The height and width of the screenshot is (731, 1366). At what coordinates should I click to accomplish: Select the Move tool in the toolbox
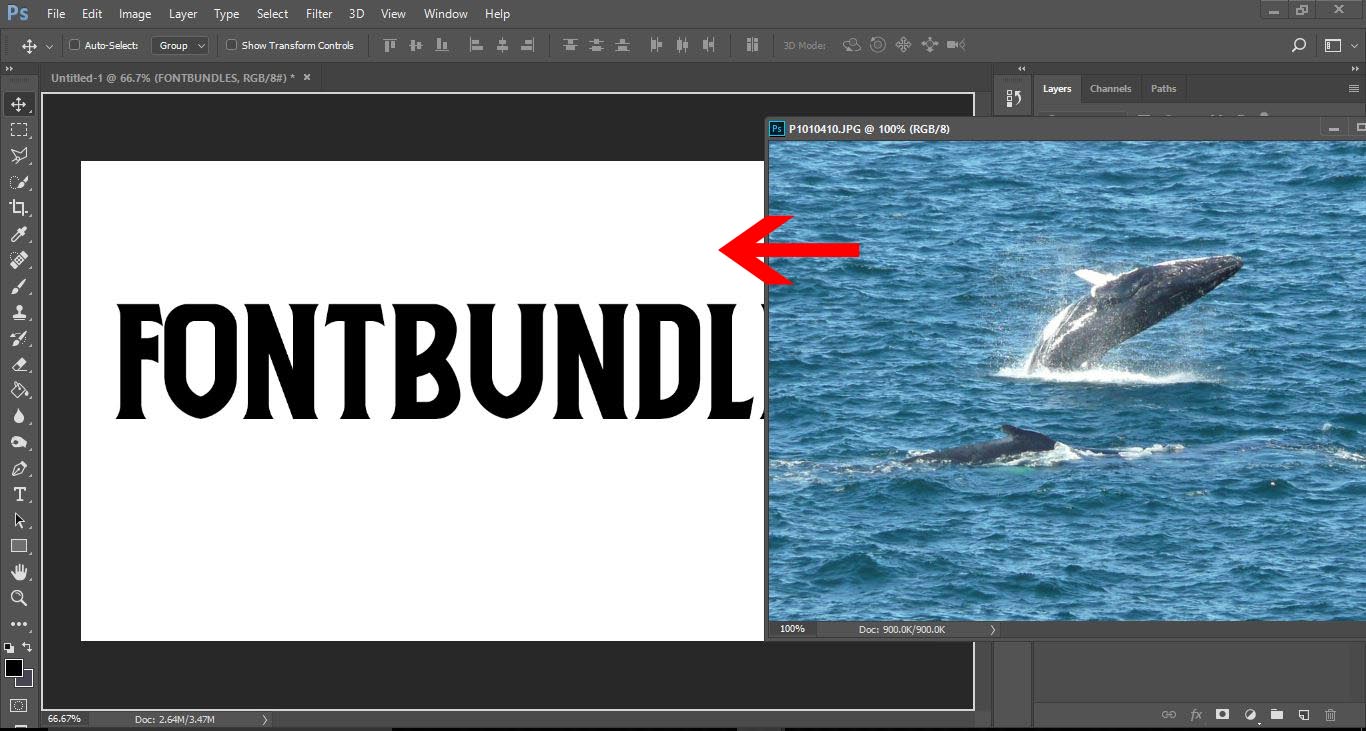pos(18,104)
